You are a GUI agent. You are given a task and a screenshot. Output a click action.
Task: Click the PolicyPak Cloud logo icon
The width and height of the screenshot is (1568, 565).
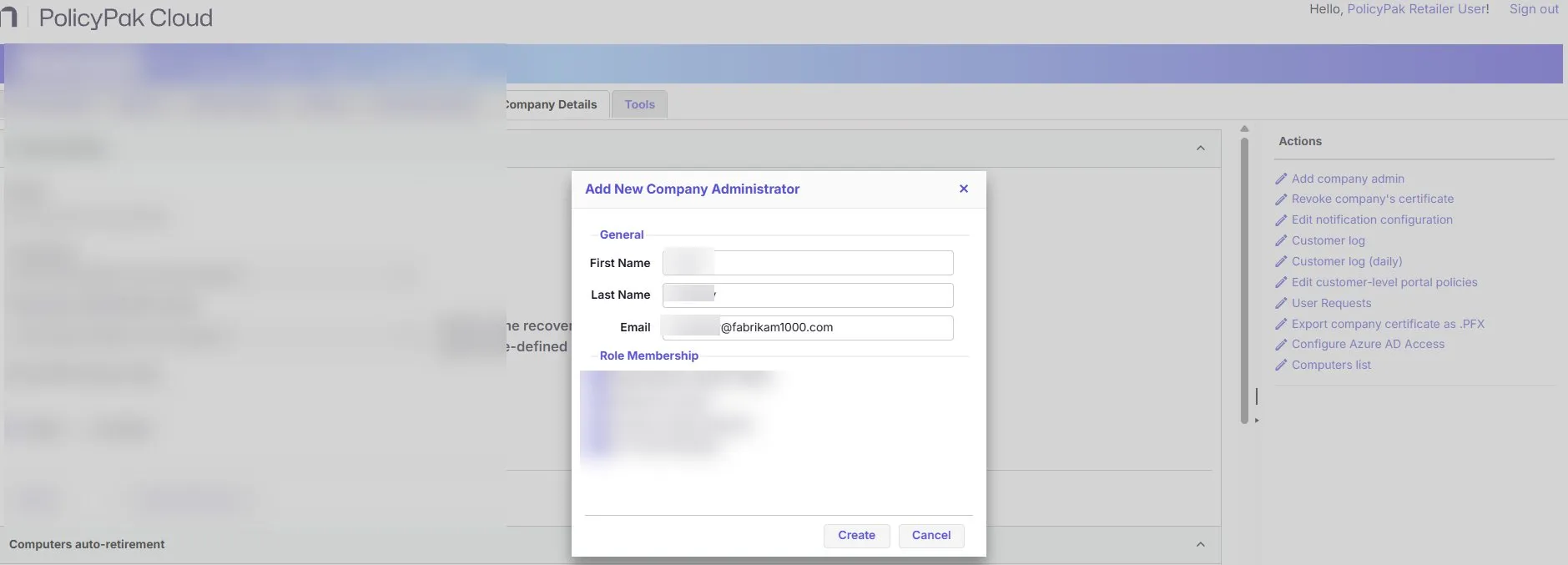(x=8, y=18)
